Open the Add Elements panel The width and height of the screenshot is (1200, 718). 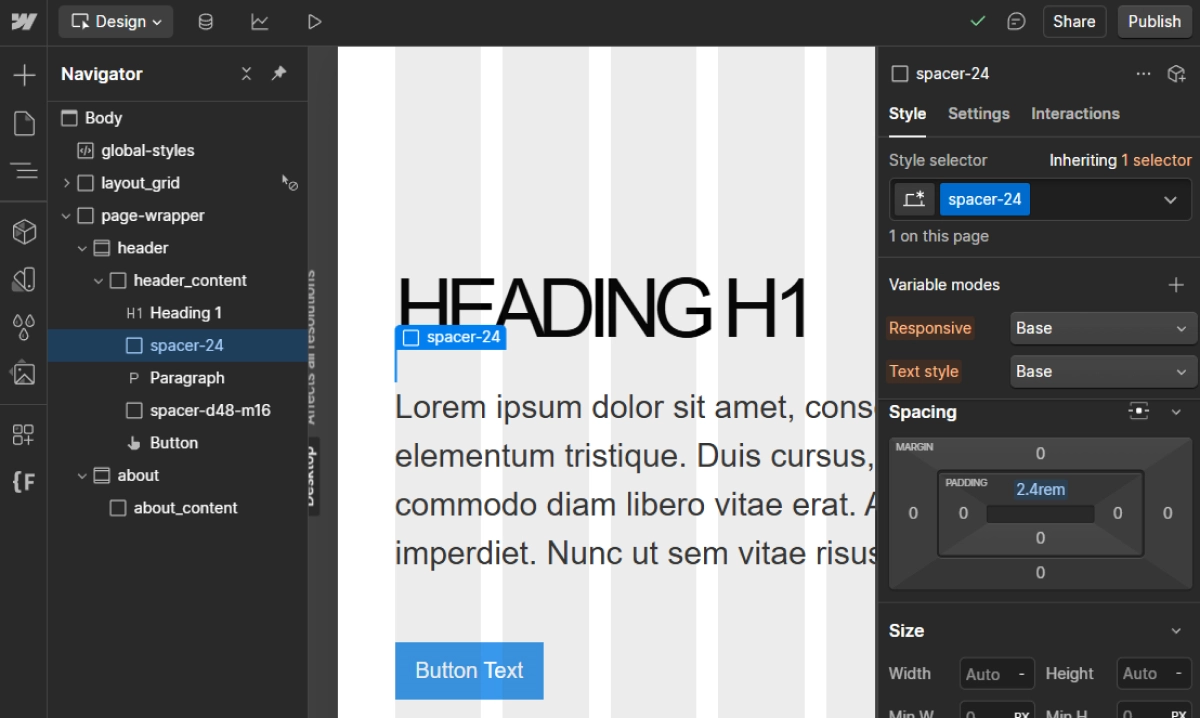pos(24,75)
